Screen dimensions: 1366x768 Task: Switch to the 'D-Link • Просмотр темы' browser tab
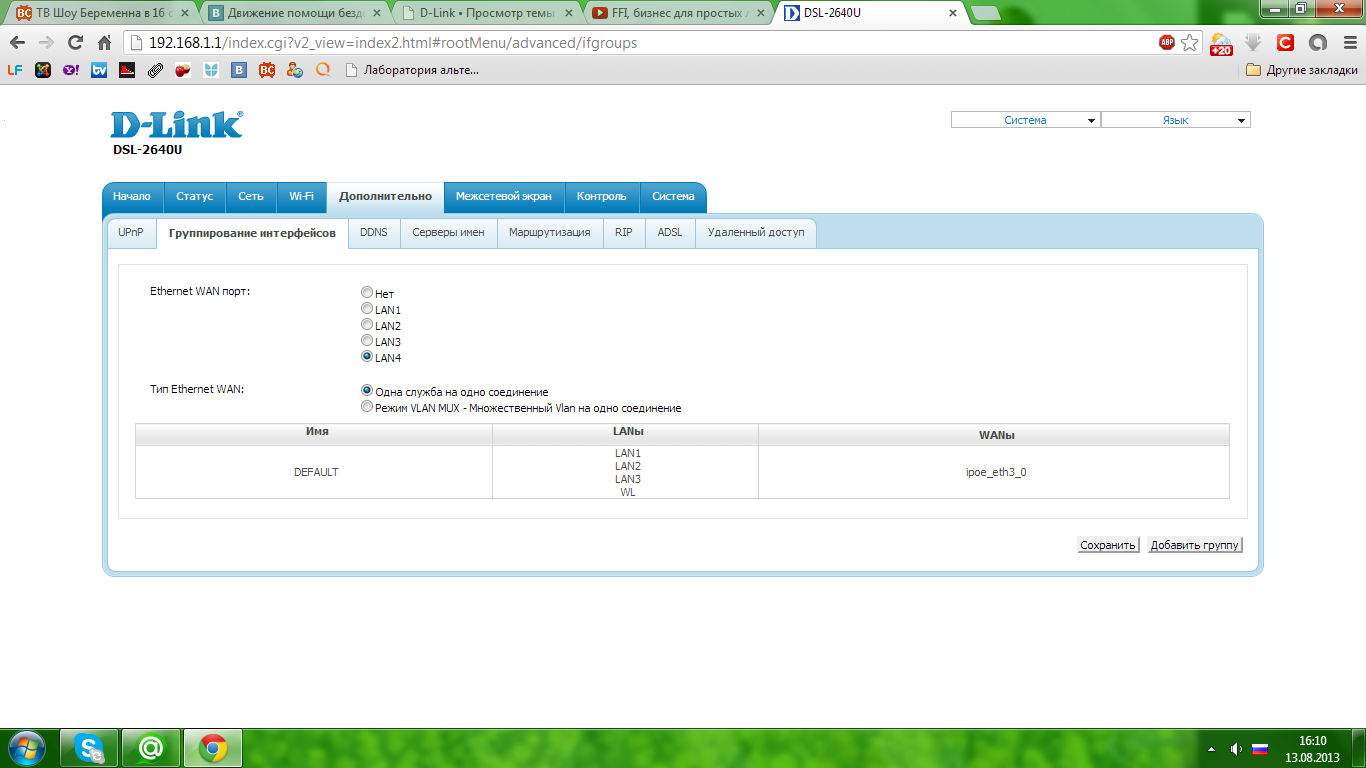487,13
